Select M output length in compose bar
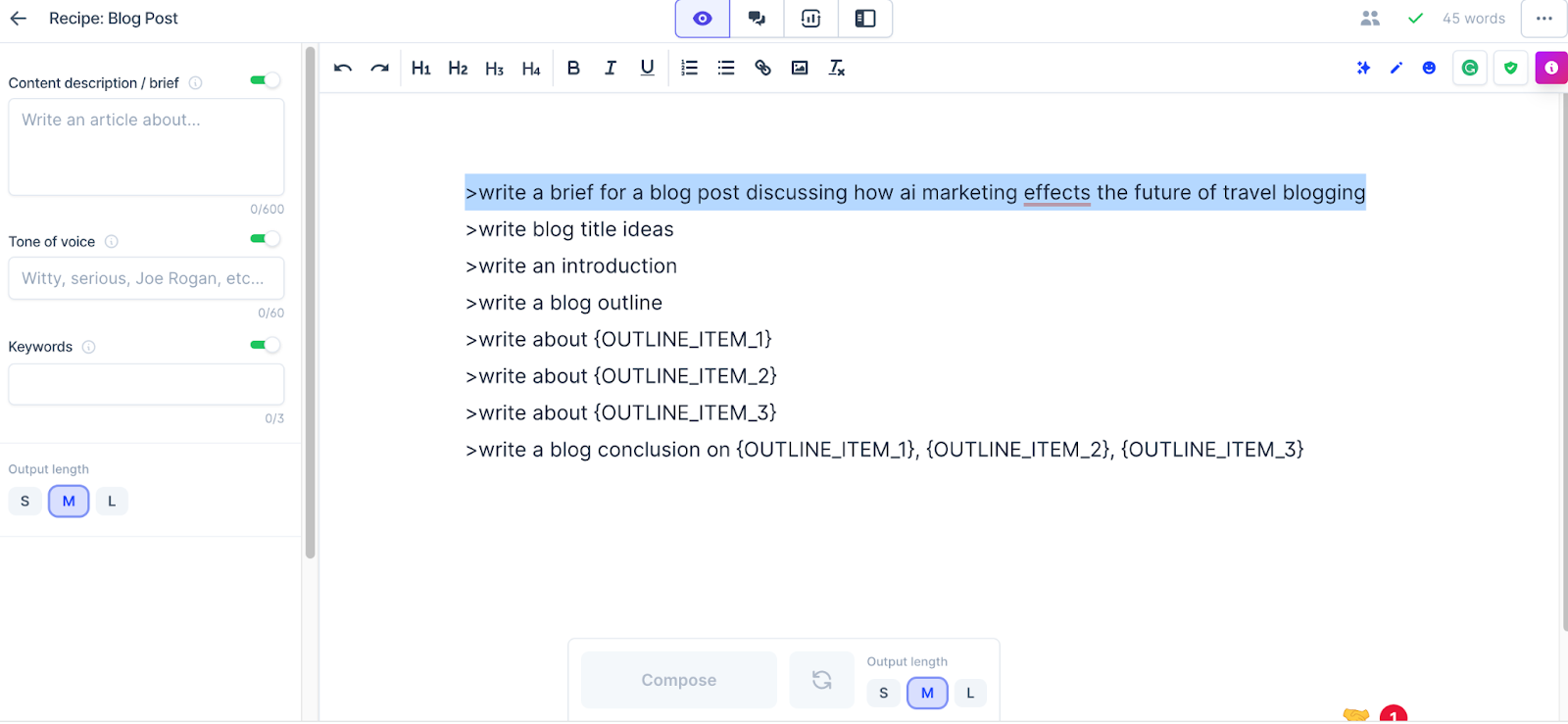1568x724 pixels. (x=927, y=693)
